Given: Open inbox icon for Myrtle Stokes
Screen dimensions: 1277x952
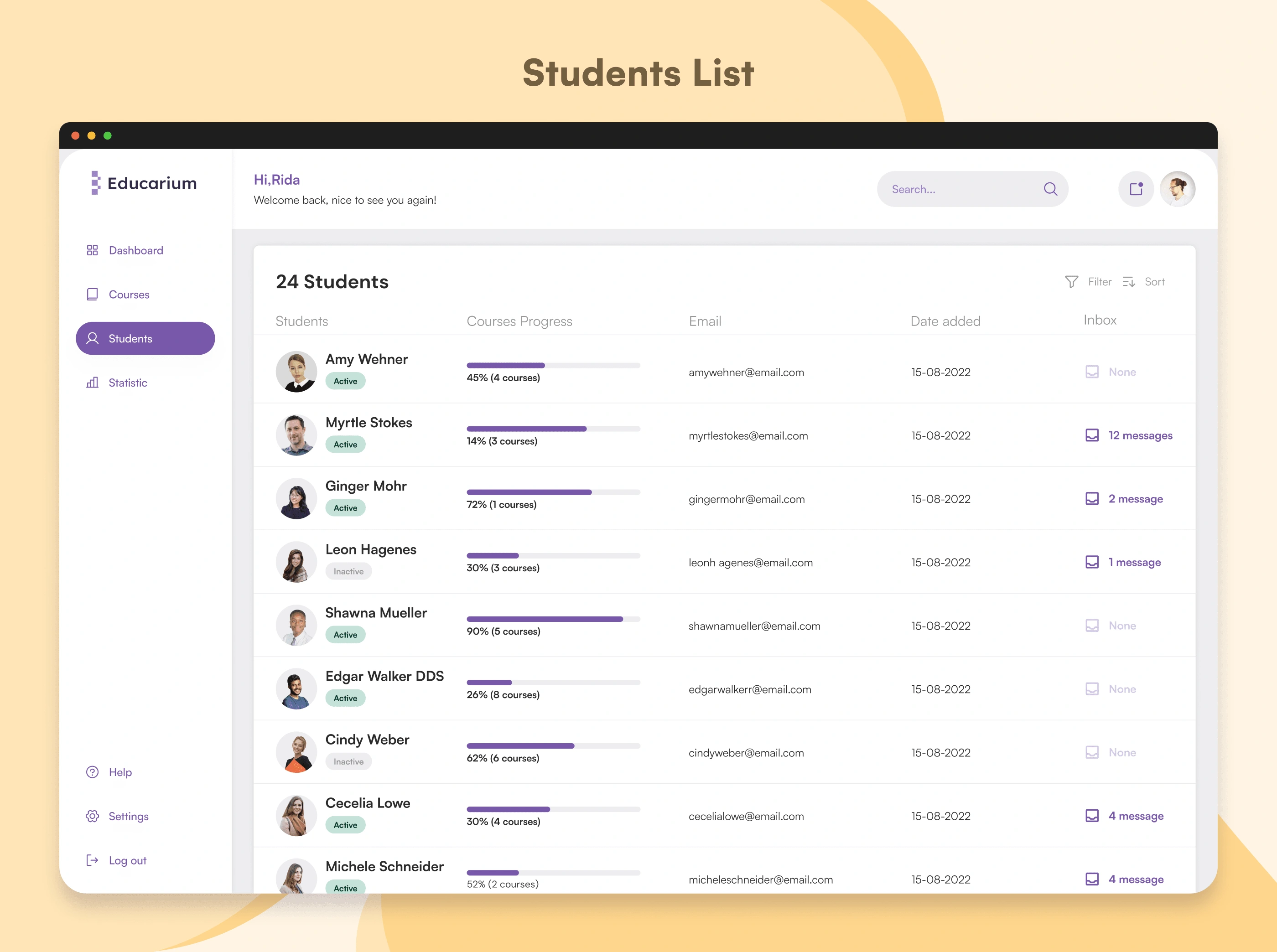Looking at the screenshot, I should pyautogui.click(x=1092, y=435).
